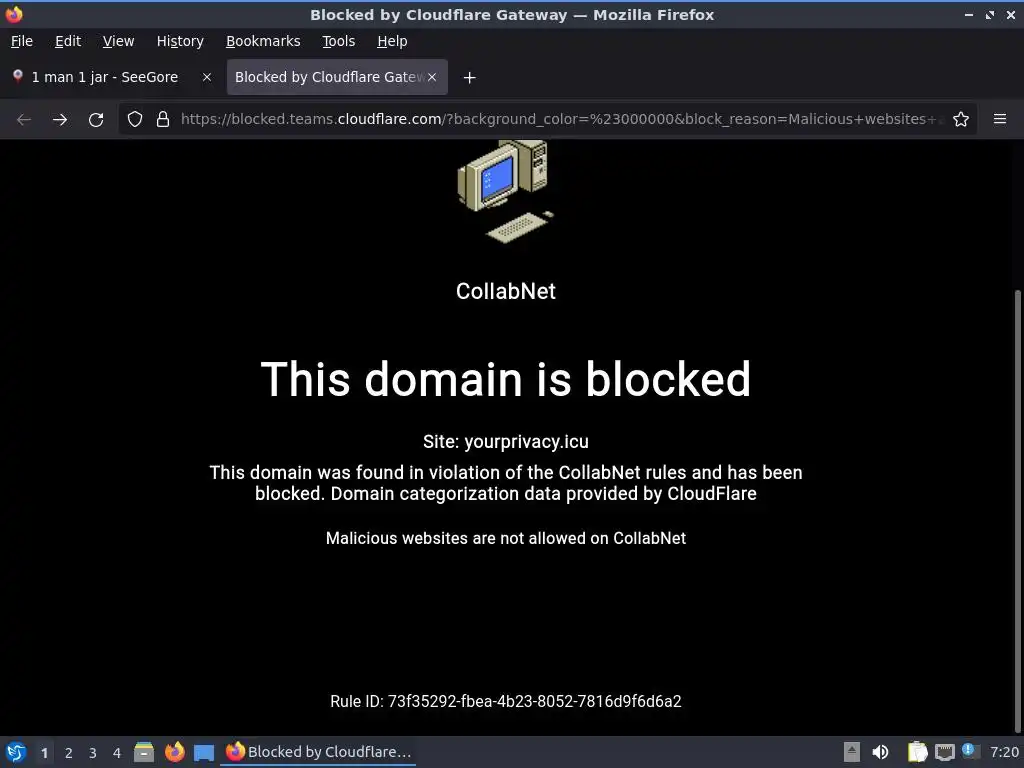
Task: Open the Help menu
Action: (392, 41)
